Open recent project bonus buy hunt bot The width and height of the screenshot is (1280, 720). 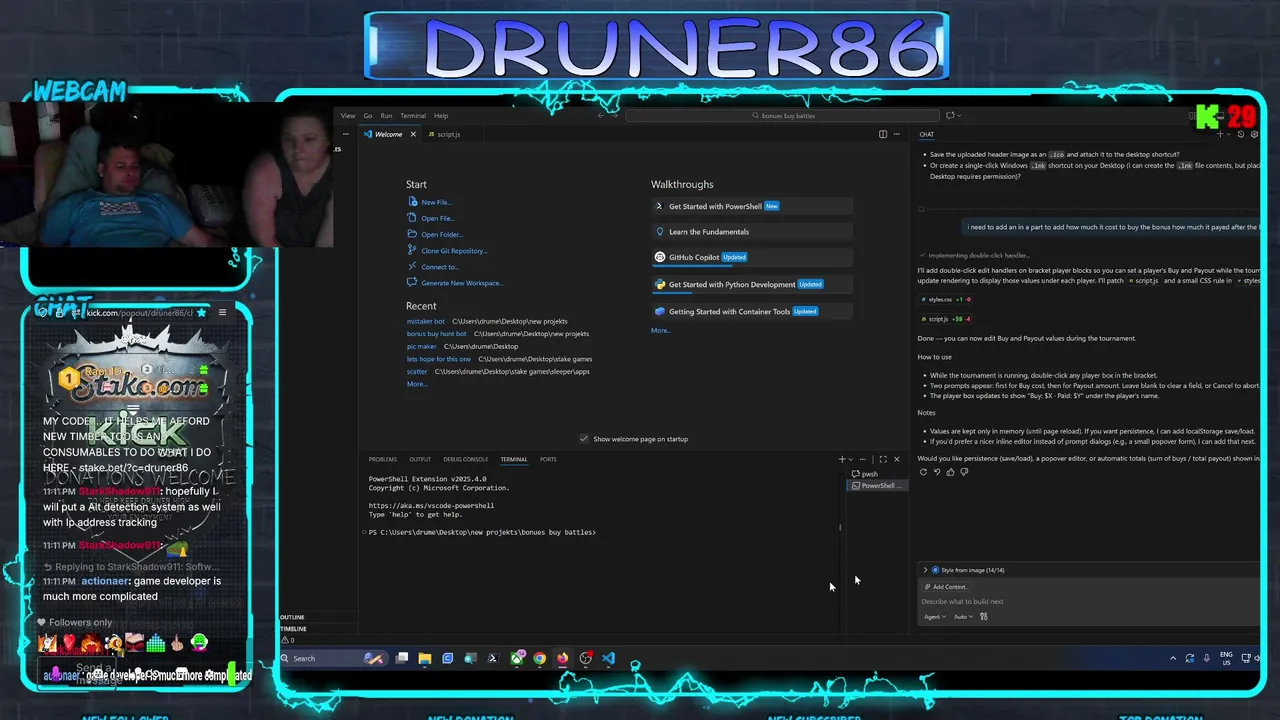(436, 334)
